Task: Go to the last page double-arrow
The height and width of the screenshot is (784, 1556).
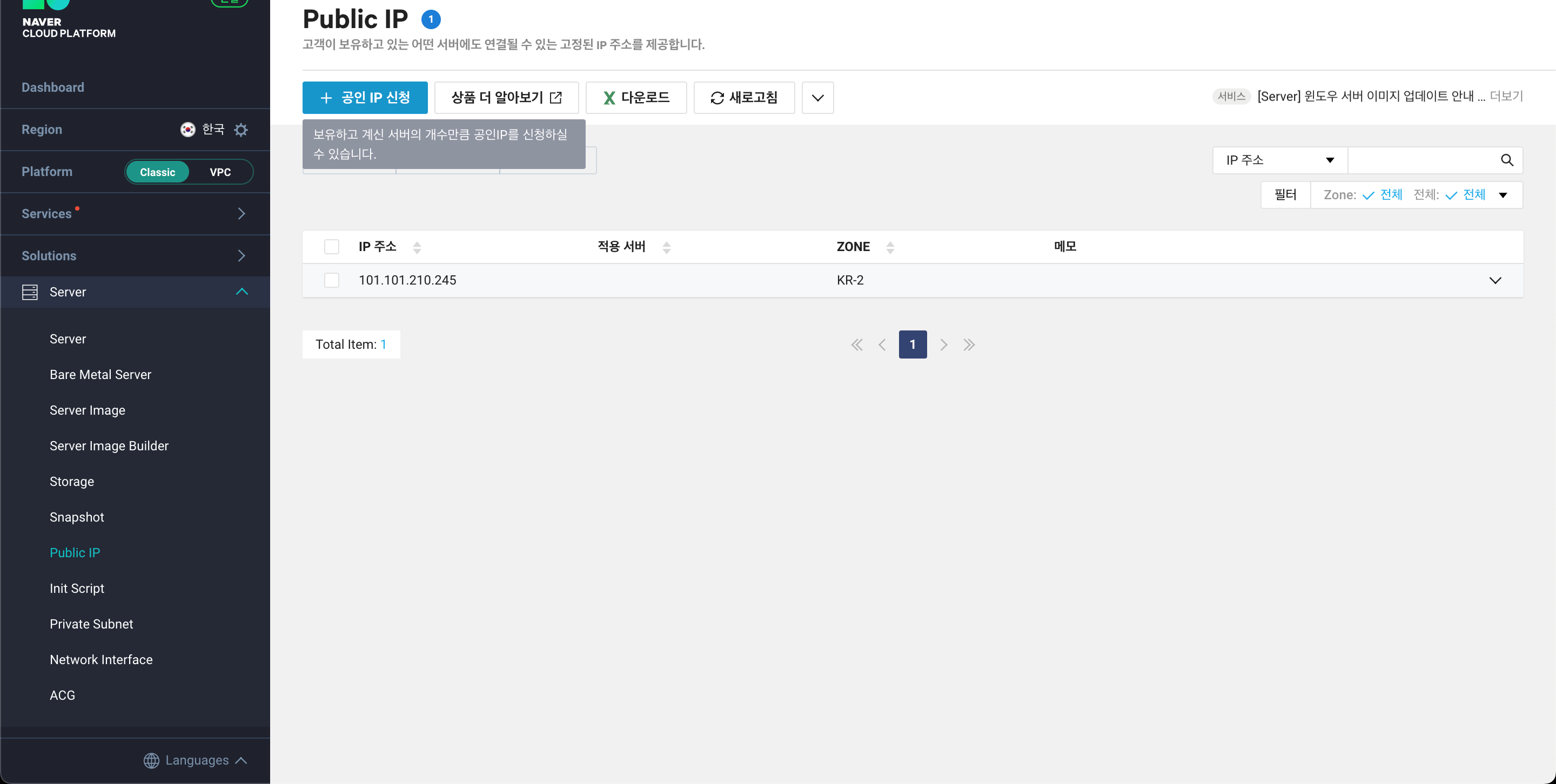Action: pyautogui.click(x=969, y=344)
